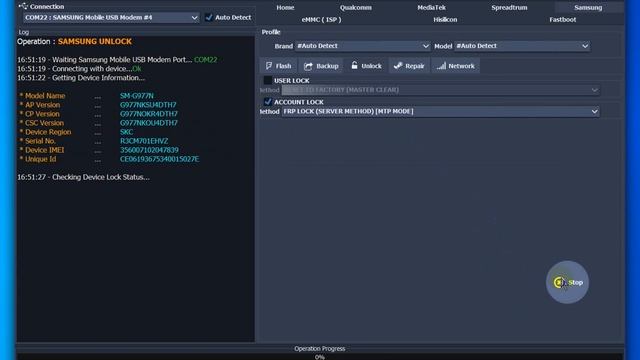Image resolution: width=640 pixels, height=360 pixels.
Task: Click device region value SKC
Action: 127,132
